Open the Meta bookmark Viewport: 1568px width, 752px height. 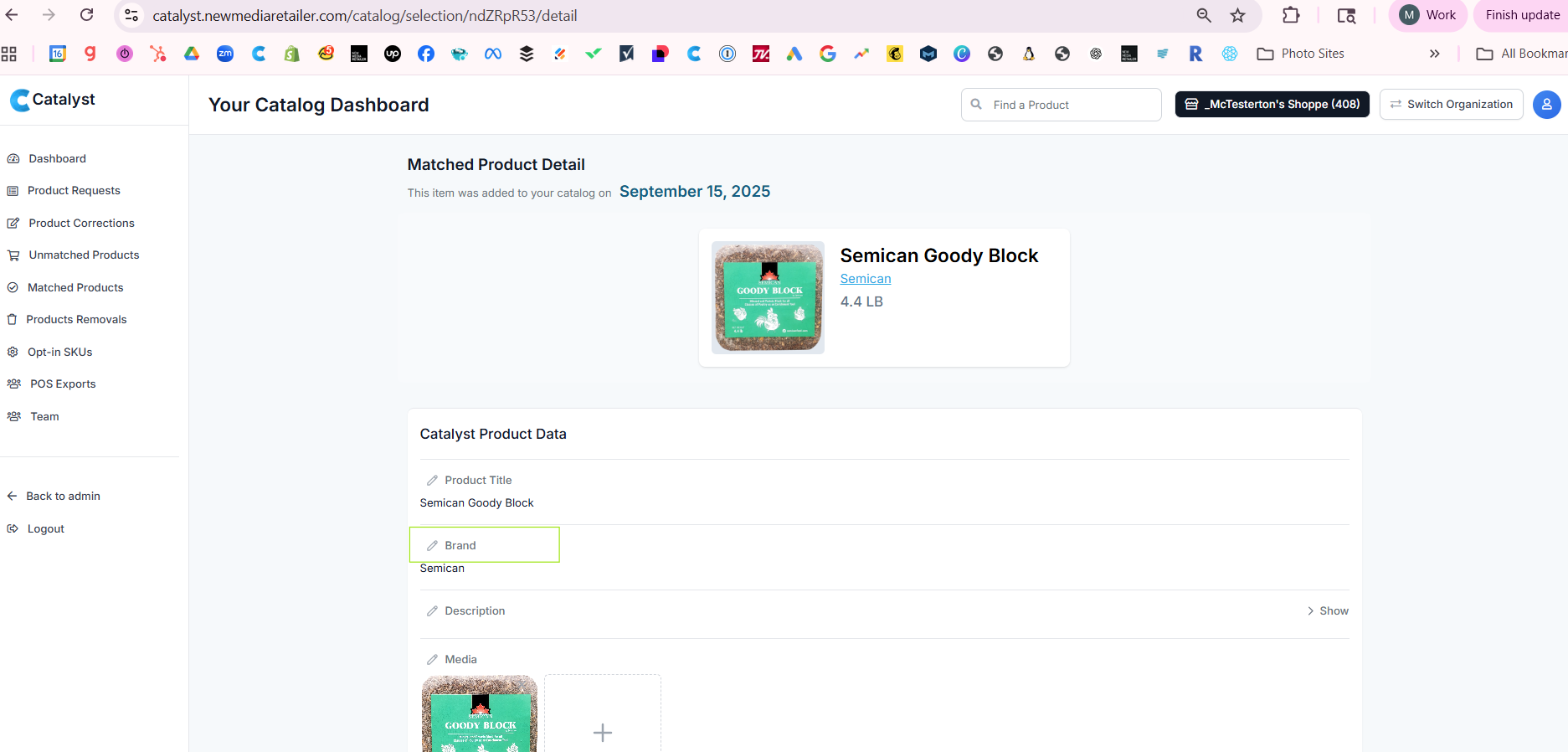coord(493,54)
